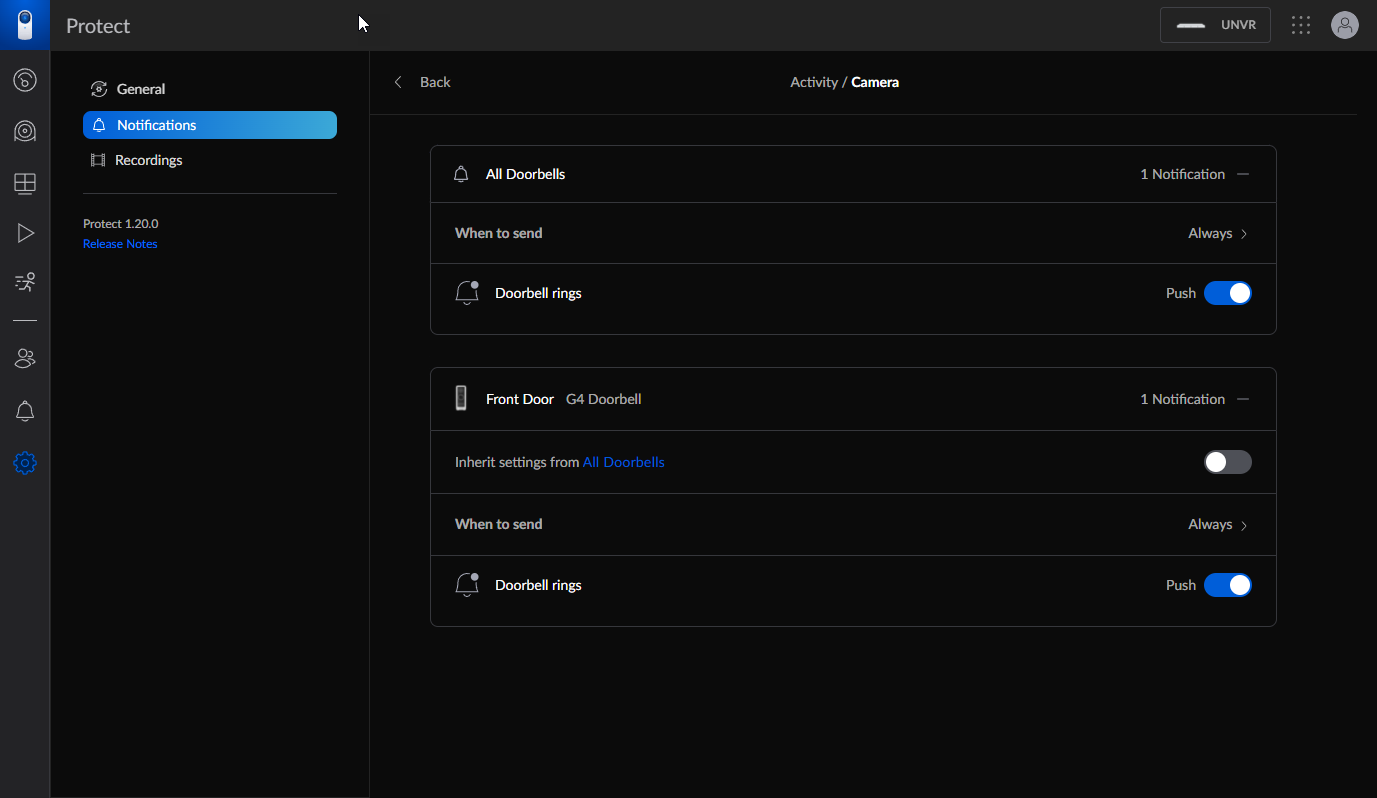Screen dimensions: 1377x798
Task: Click the Protect 1.20.0 version text
Action: point(121,224)
